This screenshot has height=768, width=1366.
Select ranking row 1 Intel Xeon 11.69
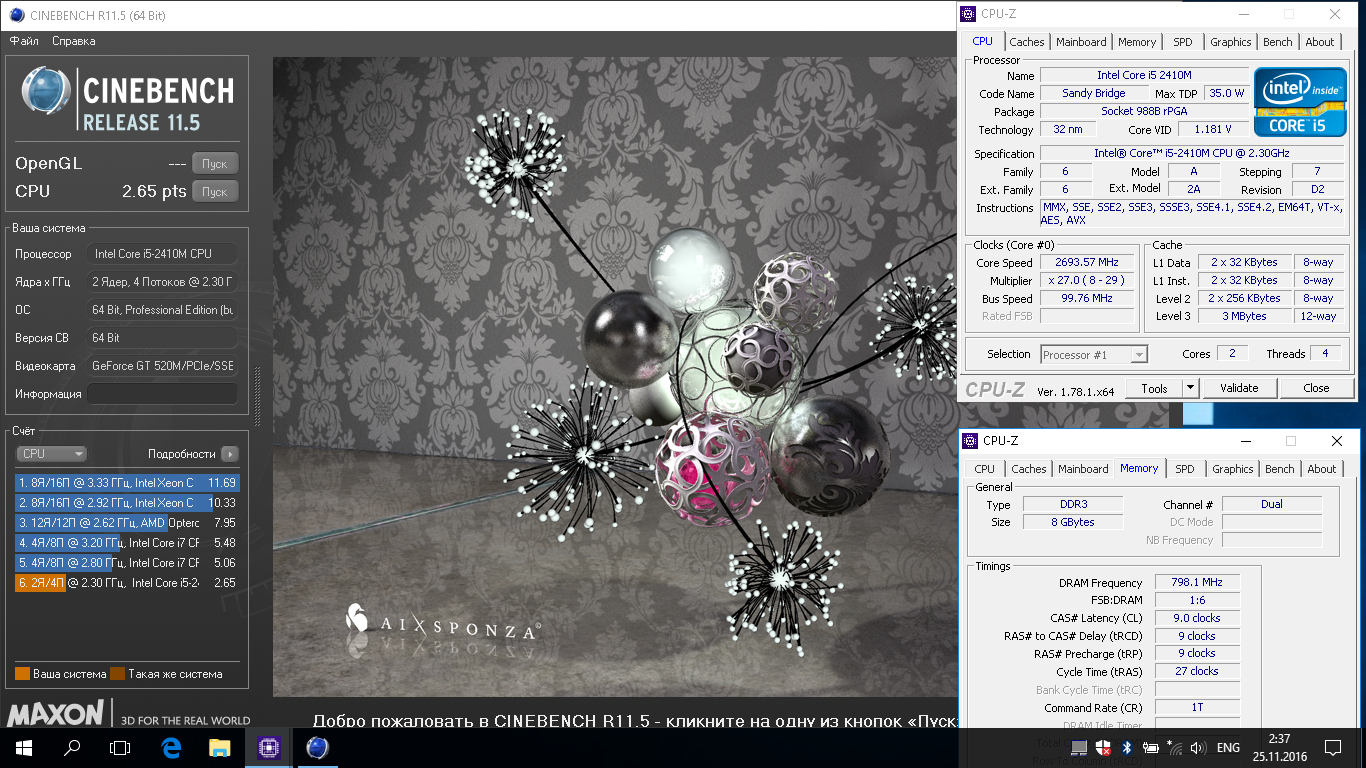pyautogui.click(x=127, y=483)
